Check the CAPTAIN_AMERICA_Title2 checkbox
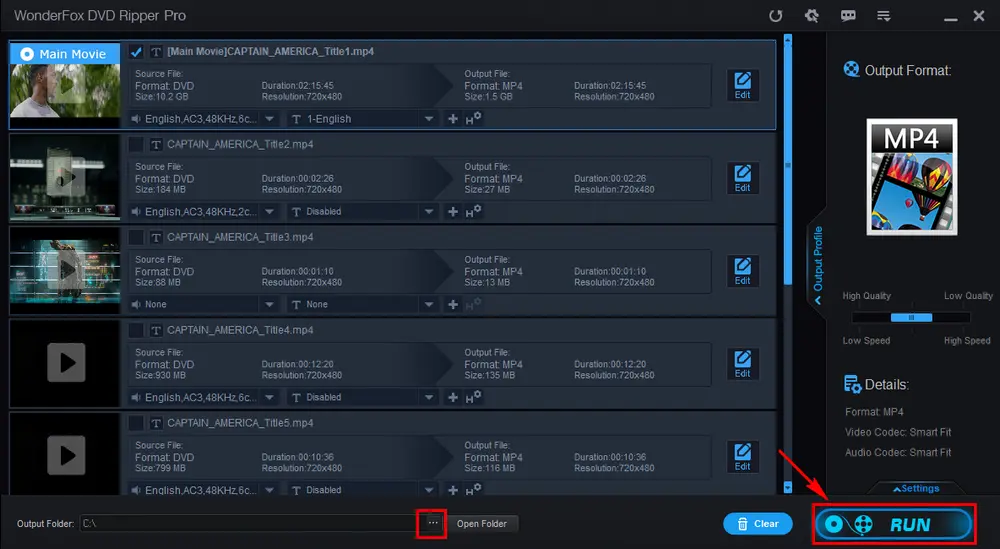The height and width of the screenshot is (549, 1000). pyautogui.click(x=136, y=144)
